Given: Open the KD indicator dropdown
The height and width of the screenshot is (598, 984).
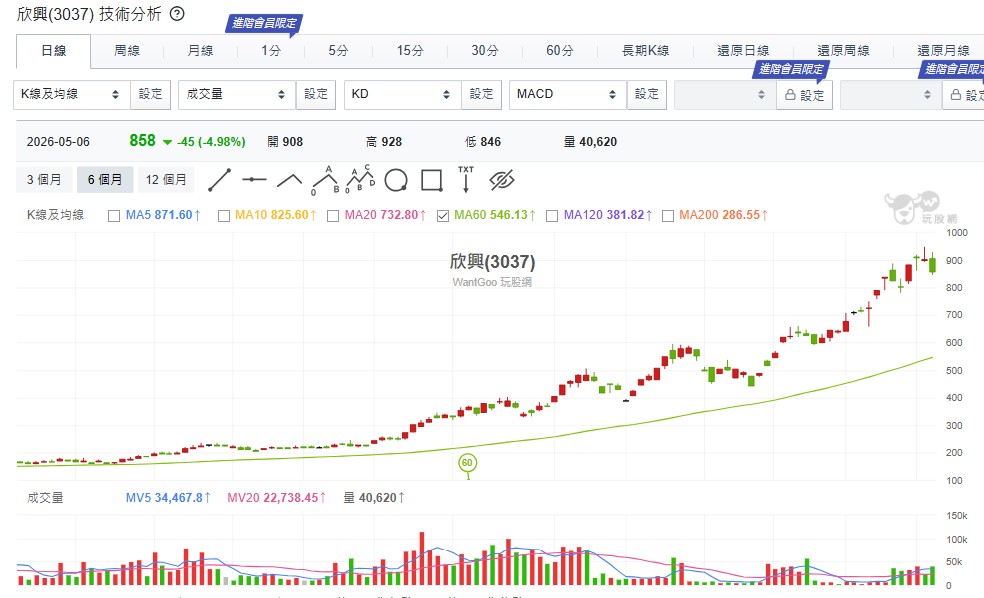Looking at the screenshot, I should click(402, 95).
